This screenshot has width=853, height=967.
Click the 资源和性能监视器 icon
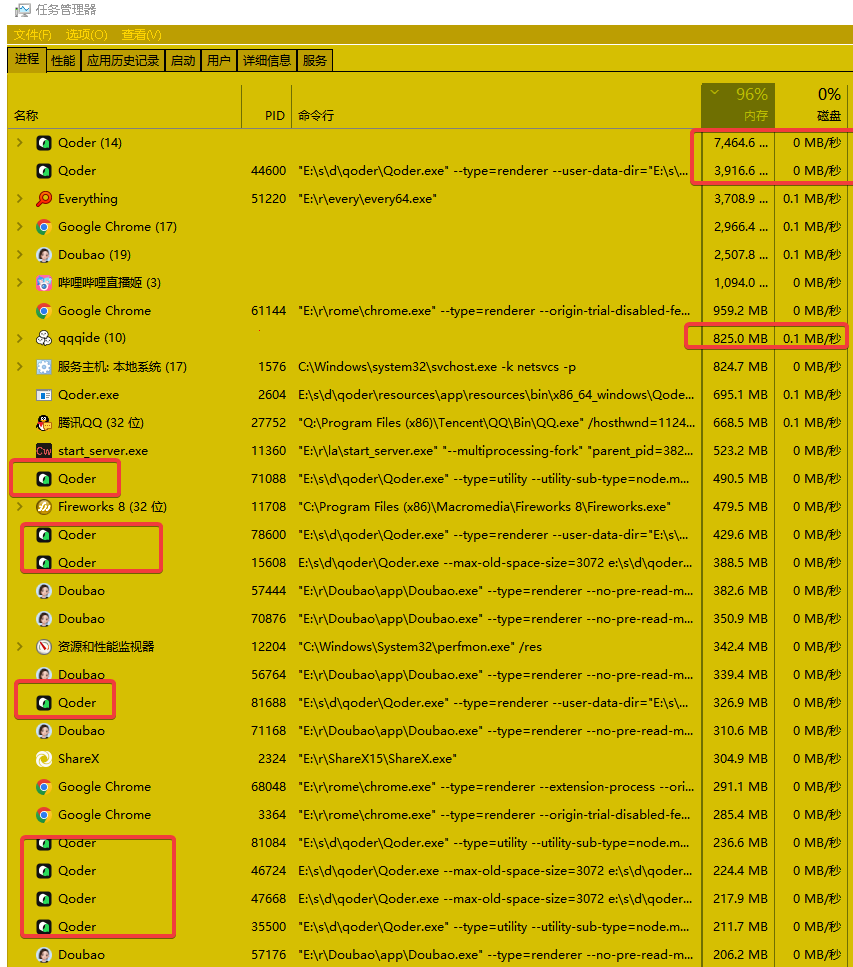44,647
